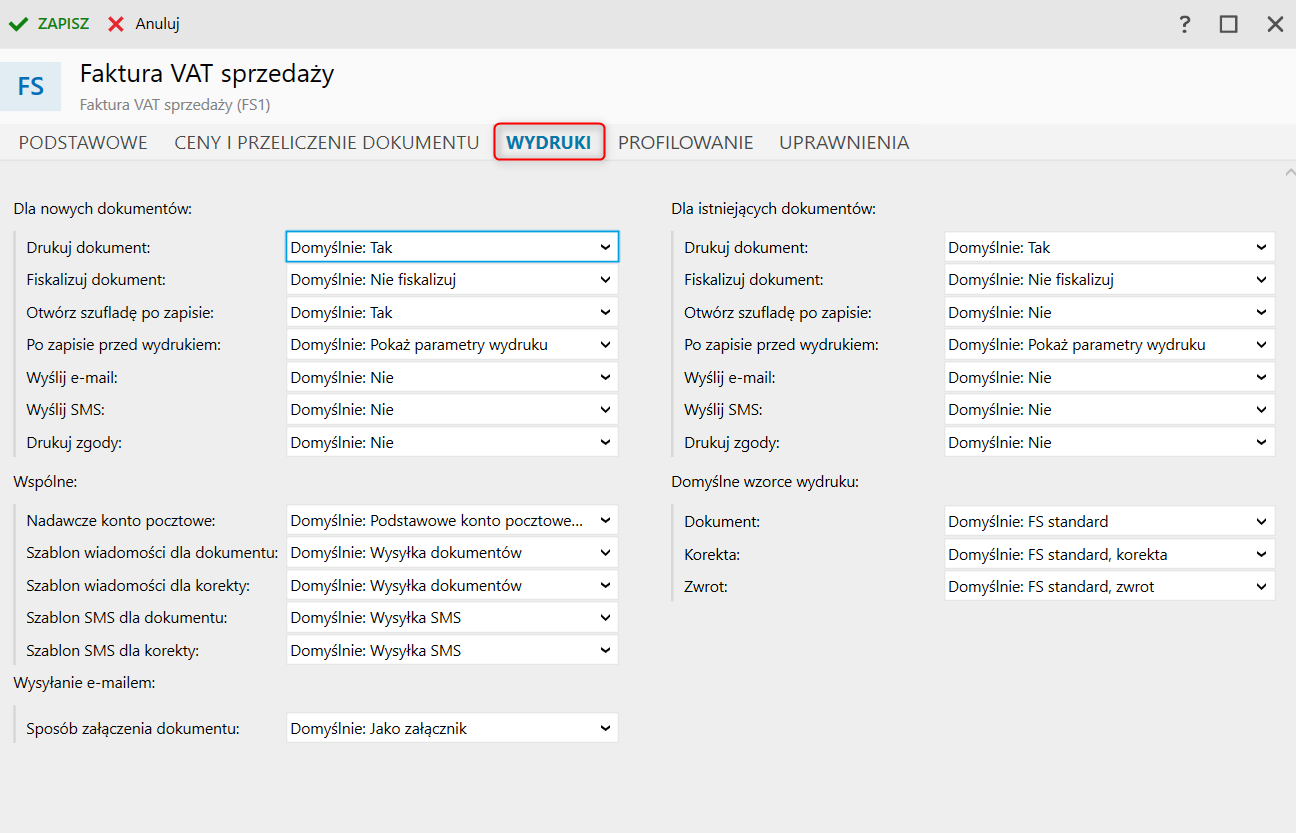This screenshot has width=1296, height=833.
Task: Open the Sposób załączenia dokumentu dropdown
Action: point(452,728)
